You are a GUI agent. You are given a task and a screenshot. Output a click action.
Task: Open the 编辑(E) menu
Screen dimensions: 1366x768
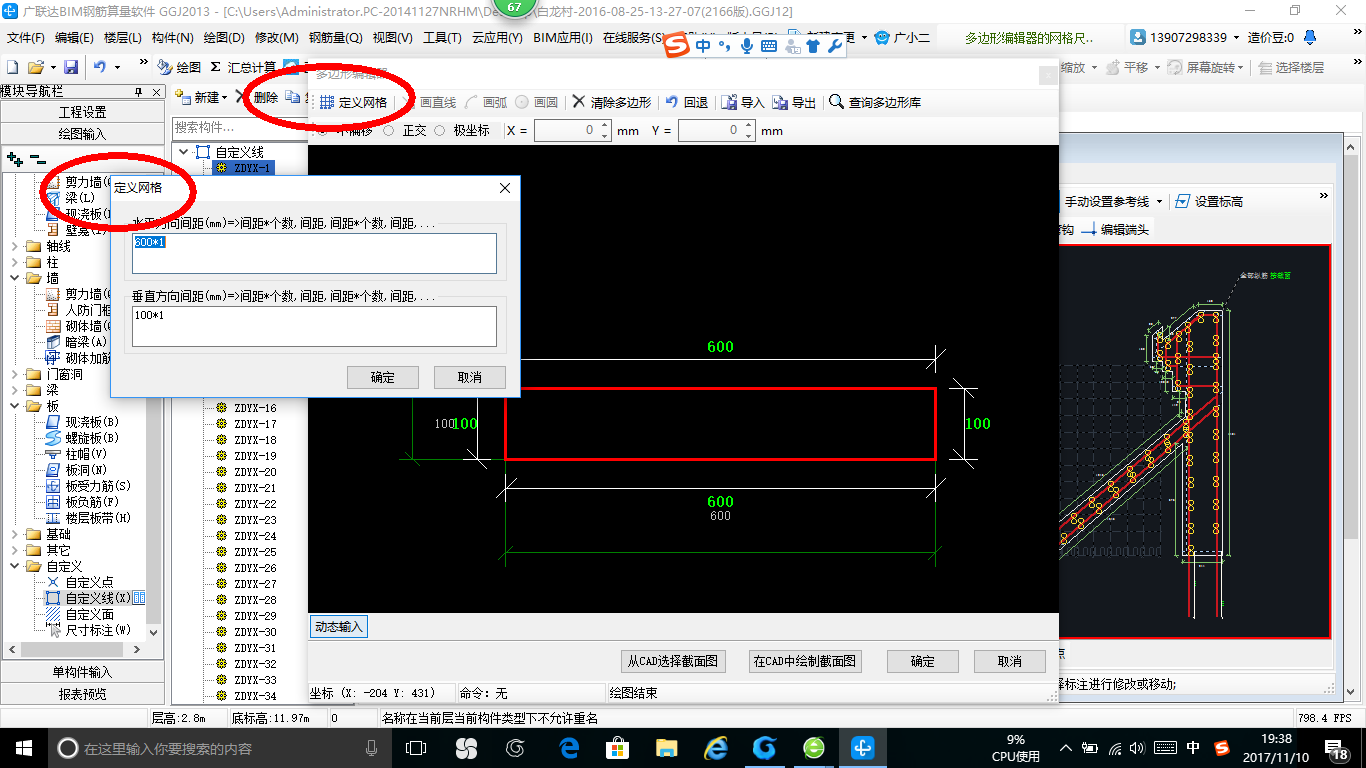click(74, 38)
